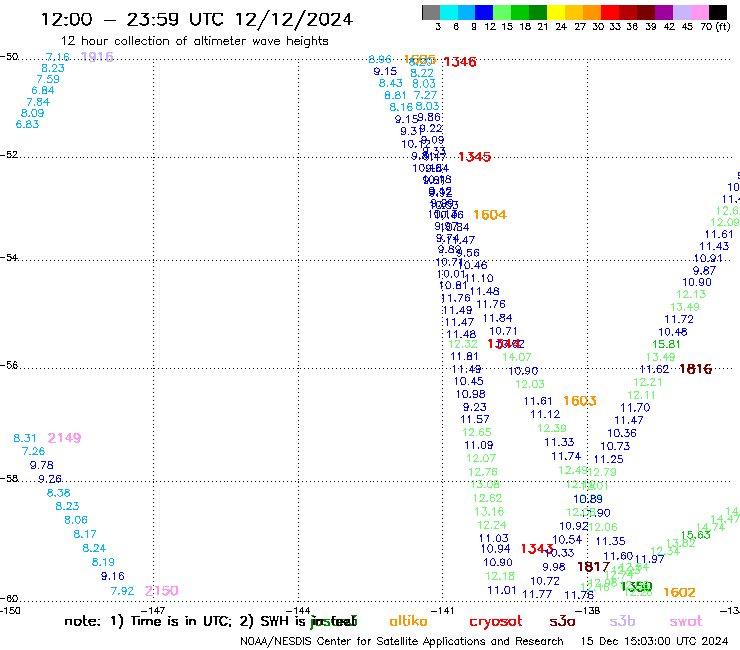Click the 'swot' satellite legend label
The image size is (740, 650).
click(685, 622)
